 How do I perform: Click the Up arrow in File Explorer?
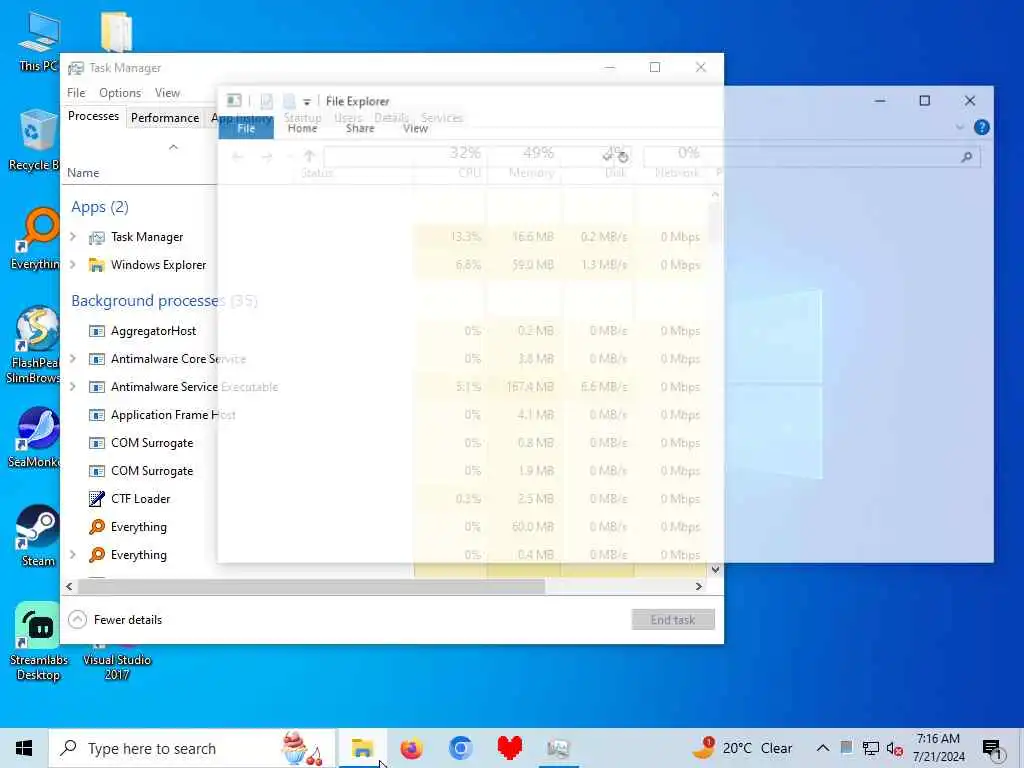coord(310,157)
